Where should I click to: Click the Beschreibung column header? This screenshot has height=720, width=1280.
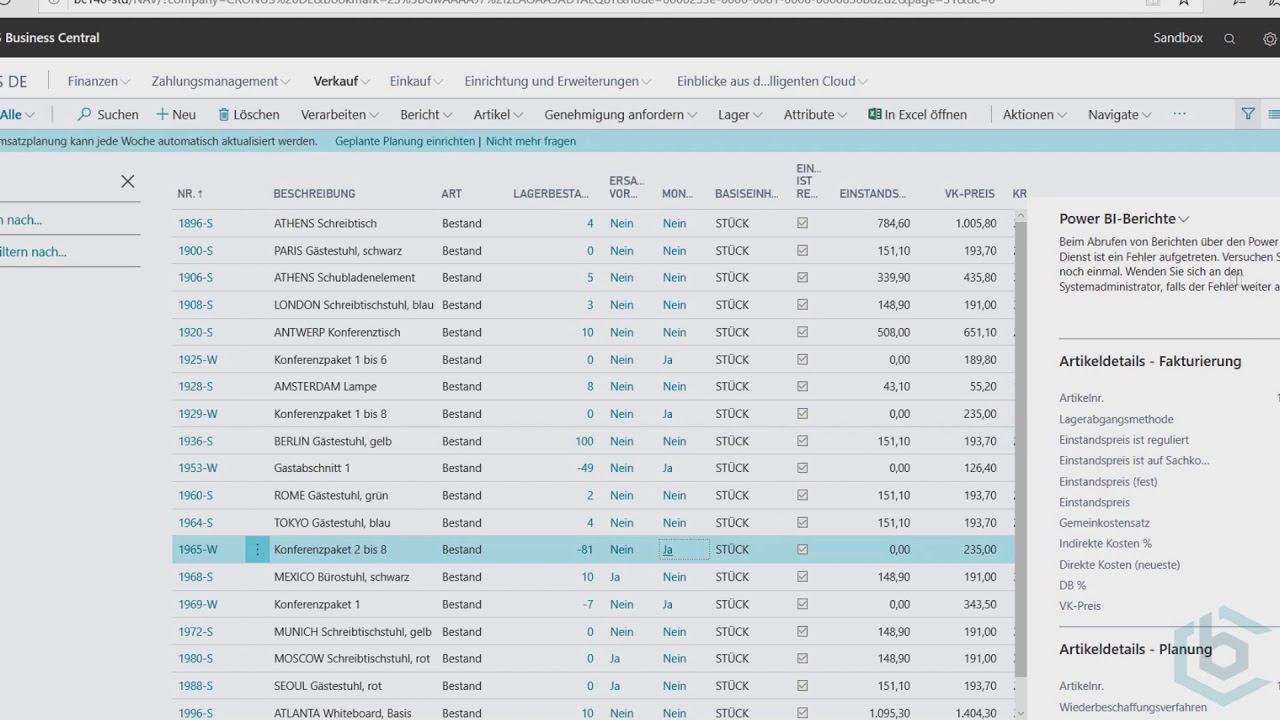coord(314,193)
